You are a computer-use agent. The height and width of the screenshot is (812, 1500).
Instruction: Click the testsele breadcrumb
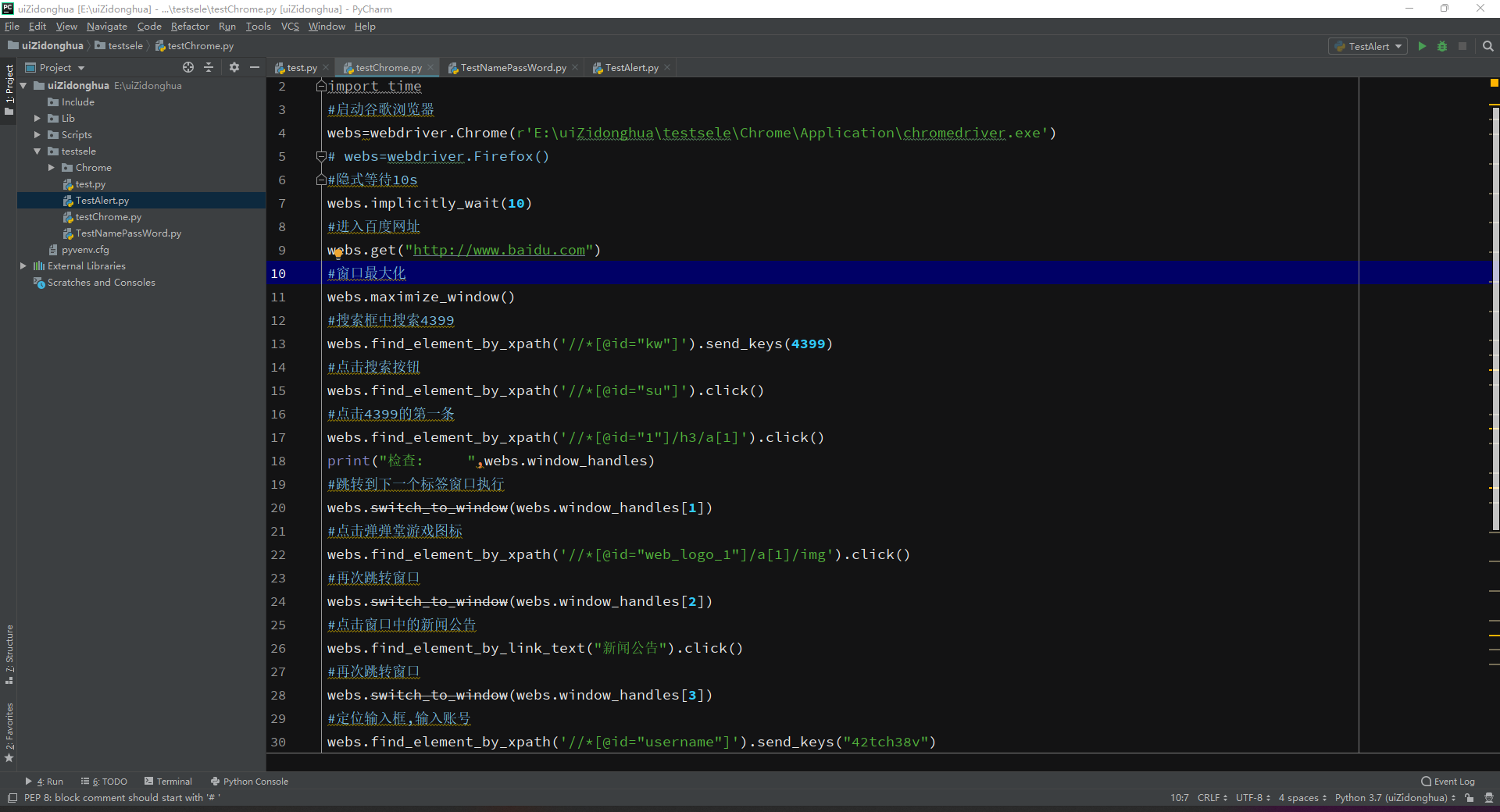click(119, 46)
